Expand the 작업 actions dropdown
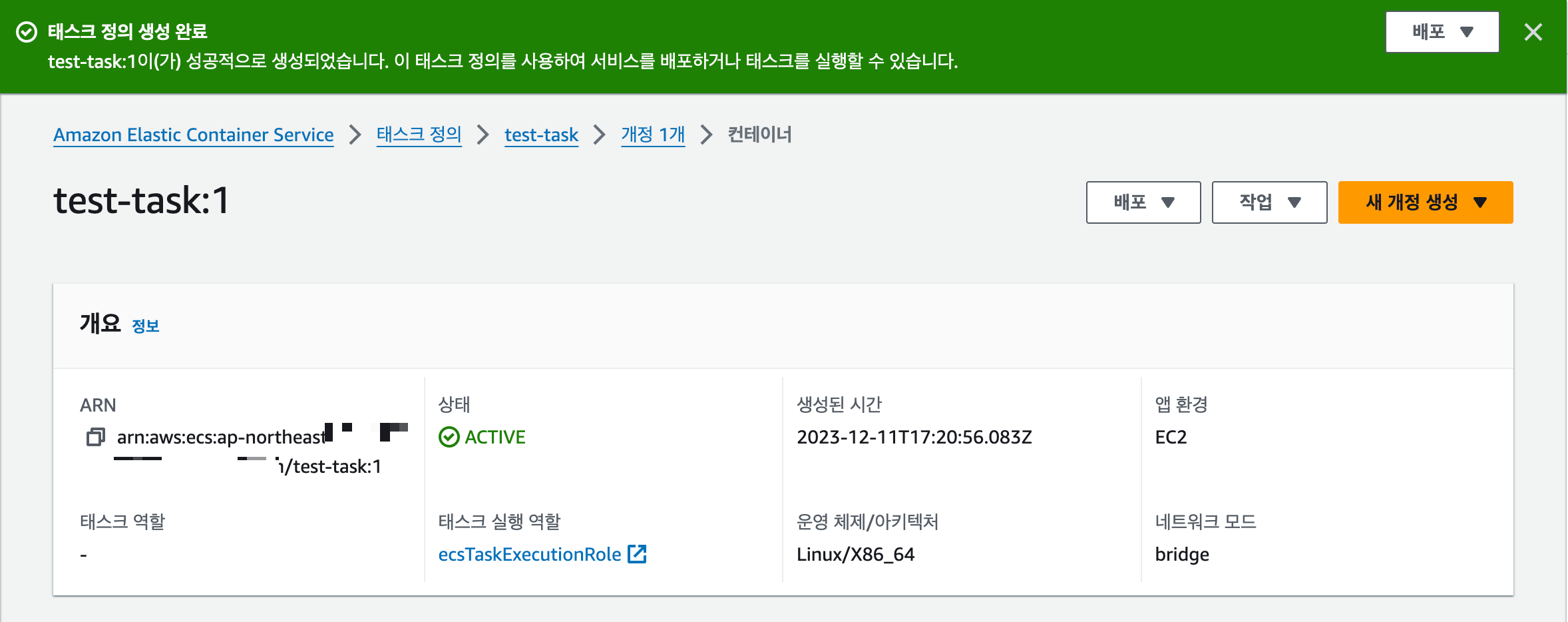 [1269, 202]
